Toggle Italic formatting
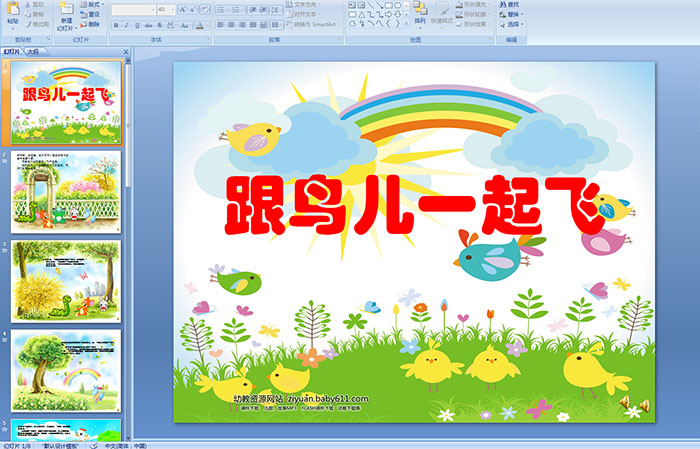Screen dimensions: 700x449 point(125,25)
